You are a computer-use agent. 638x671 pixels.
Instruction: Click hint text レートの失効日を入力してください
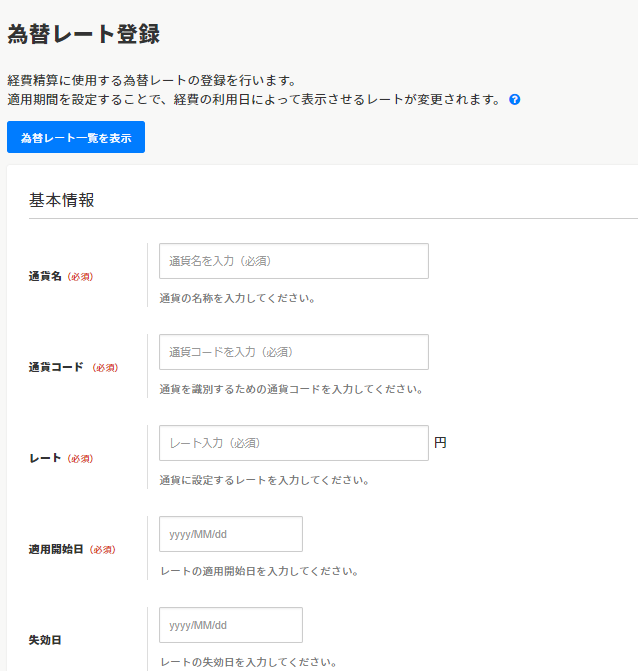248,662
